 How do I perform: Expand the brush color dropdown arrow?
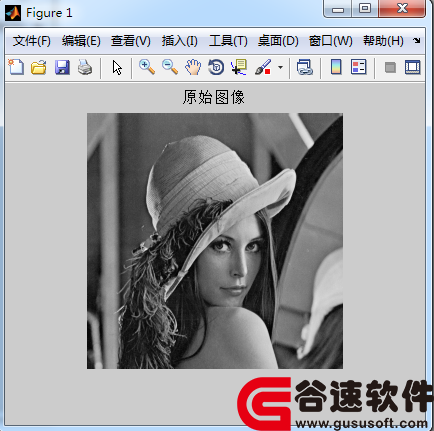coord(280,67)
